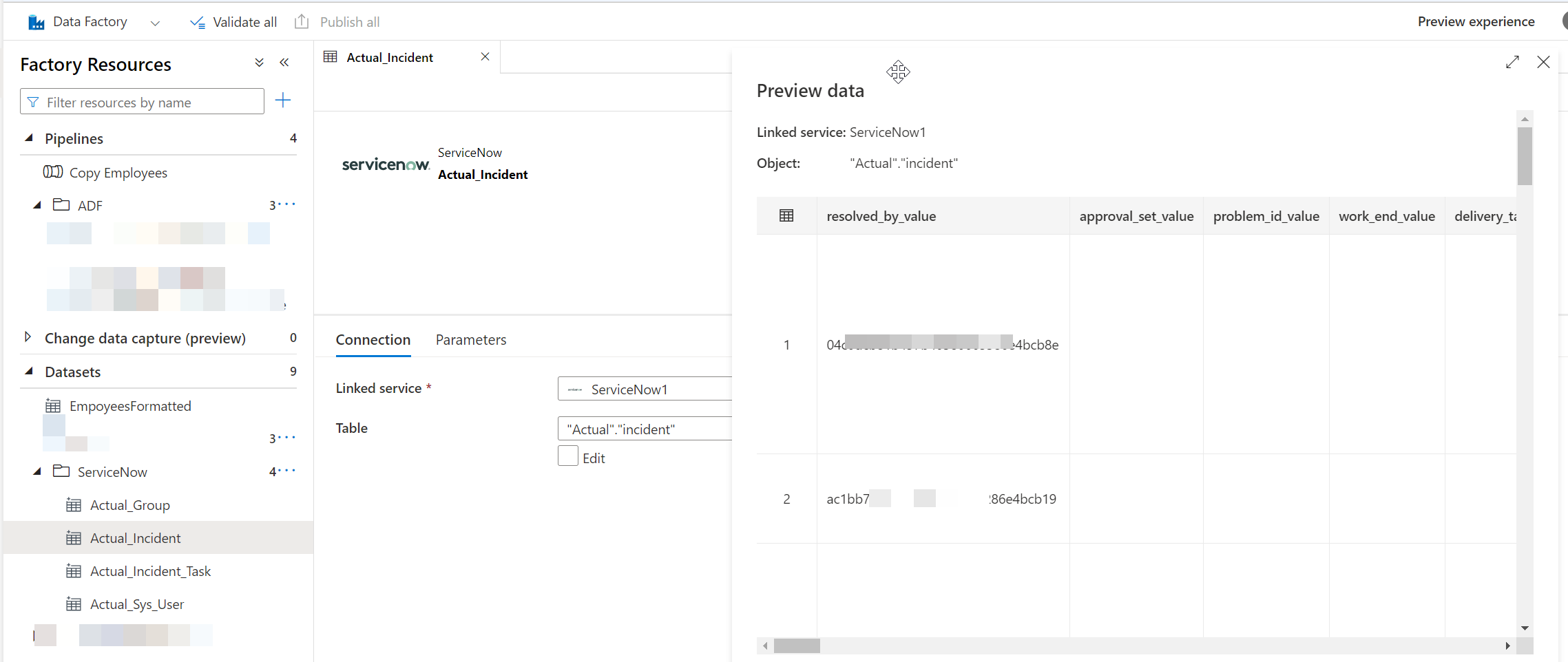
Task: Click vertical scrollbar up arrow
Action: [x=1525, y=118]
